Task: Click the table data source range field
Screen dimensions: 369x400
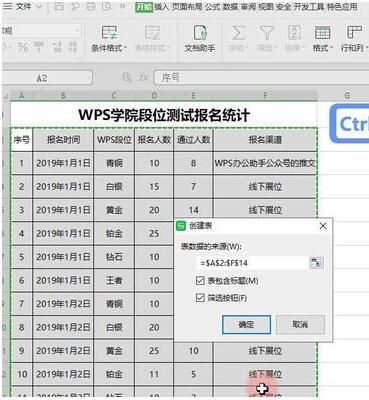Action: tap(252, 263)
